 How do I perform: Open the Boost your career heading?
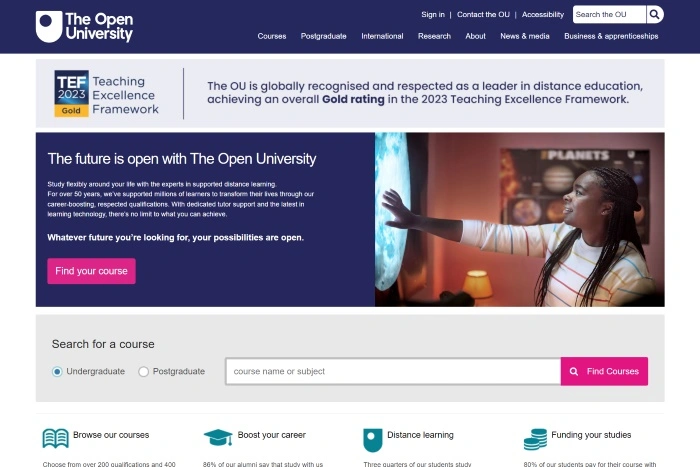(271, 435)
